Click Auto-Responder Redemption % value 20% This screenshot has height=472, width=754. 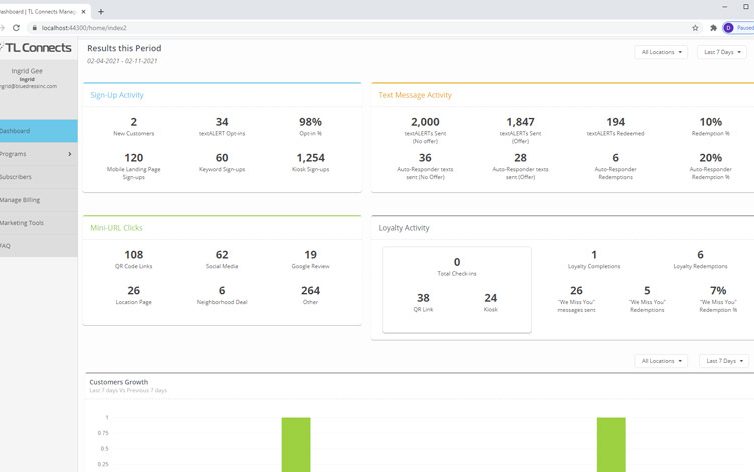pyautogui.click(x=711, y=158)
